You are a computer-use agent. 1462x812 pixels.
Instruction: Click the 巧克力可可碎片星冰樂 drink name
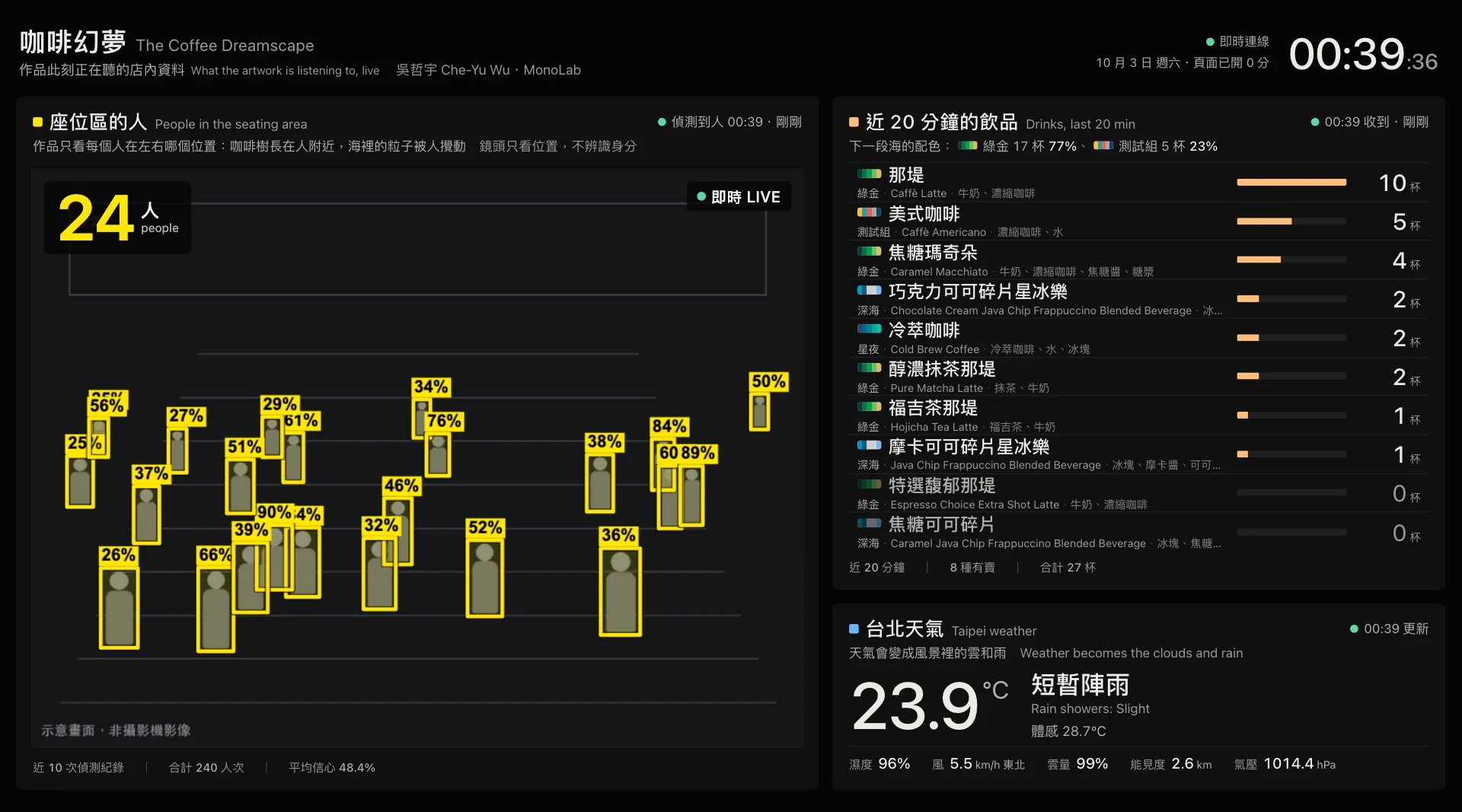click(x=978, y=291)
